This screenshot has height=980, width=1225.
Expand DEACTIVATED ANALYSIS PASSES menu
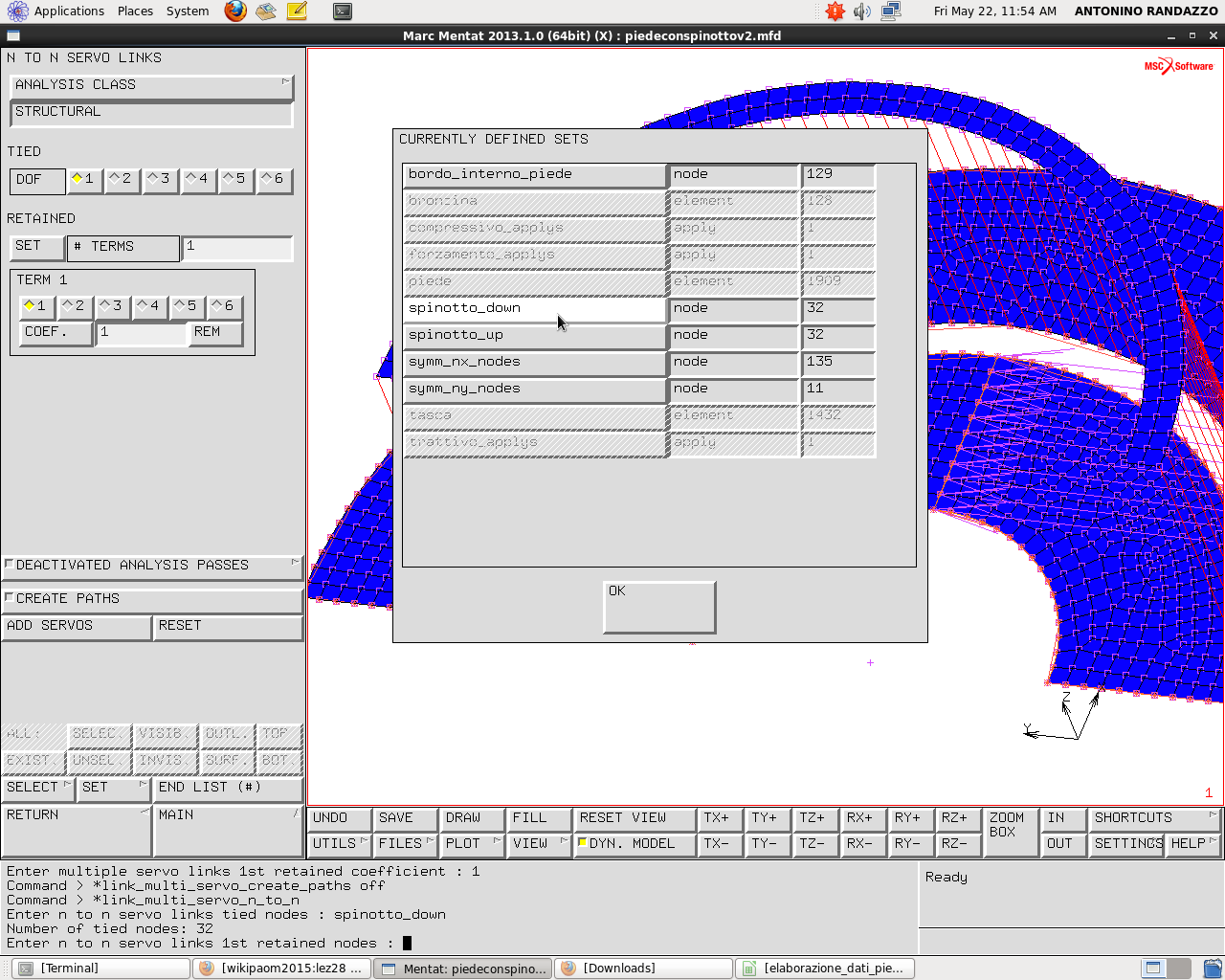click(151, 566)
